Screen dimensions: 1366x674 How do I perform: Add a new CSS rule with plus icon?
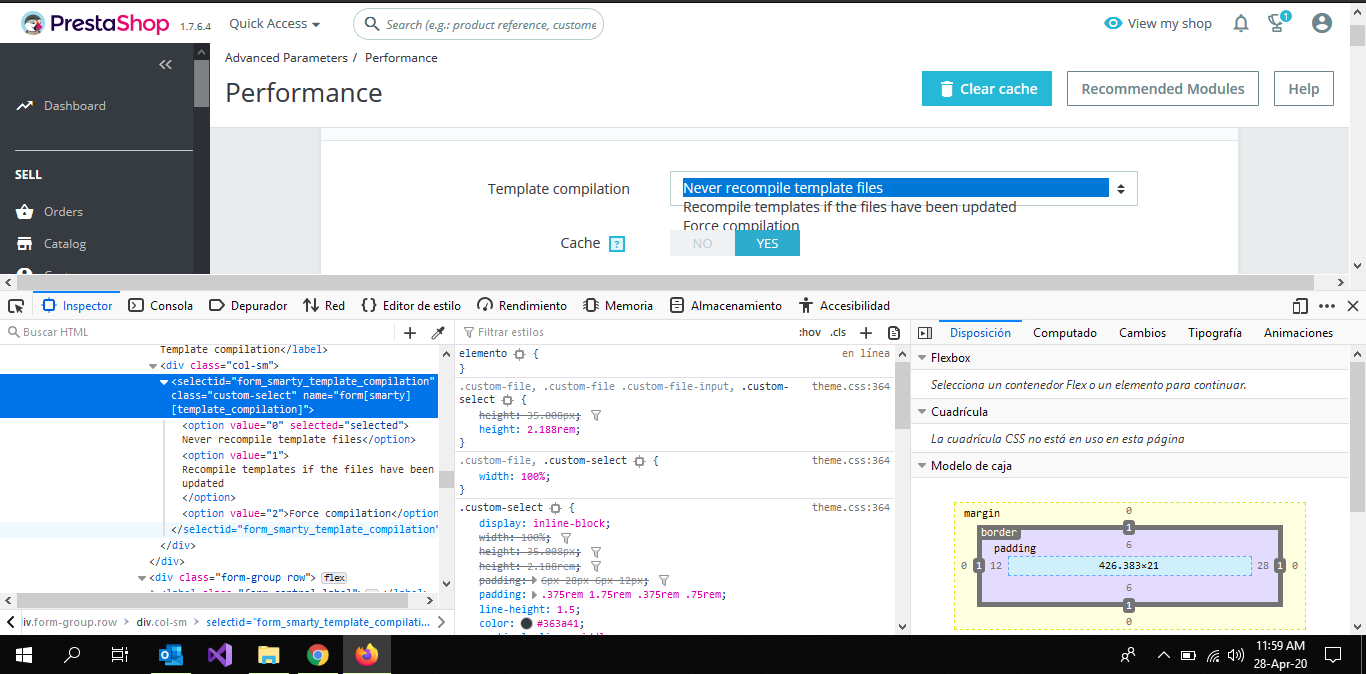point(867,333)
